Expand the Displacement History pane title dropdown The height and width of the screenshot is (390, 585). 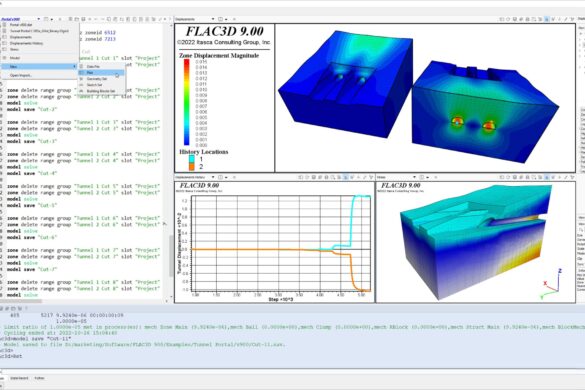[x=213, y=177]
